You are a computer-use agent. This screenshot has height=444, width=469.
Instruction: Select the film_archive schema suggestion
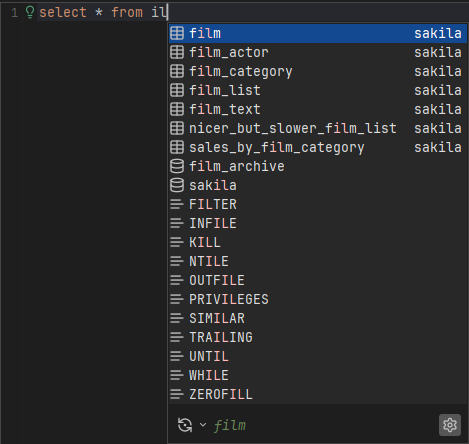click(318, 166)
